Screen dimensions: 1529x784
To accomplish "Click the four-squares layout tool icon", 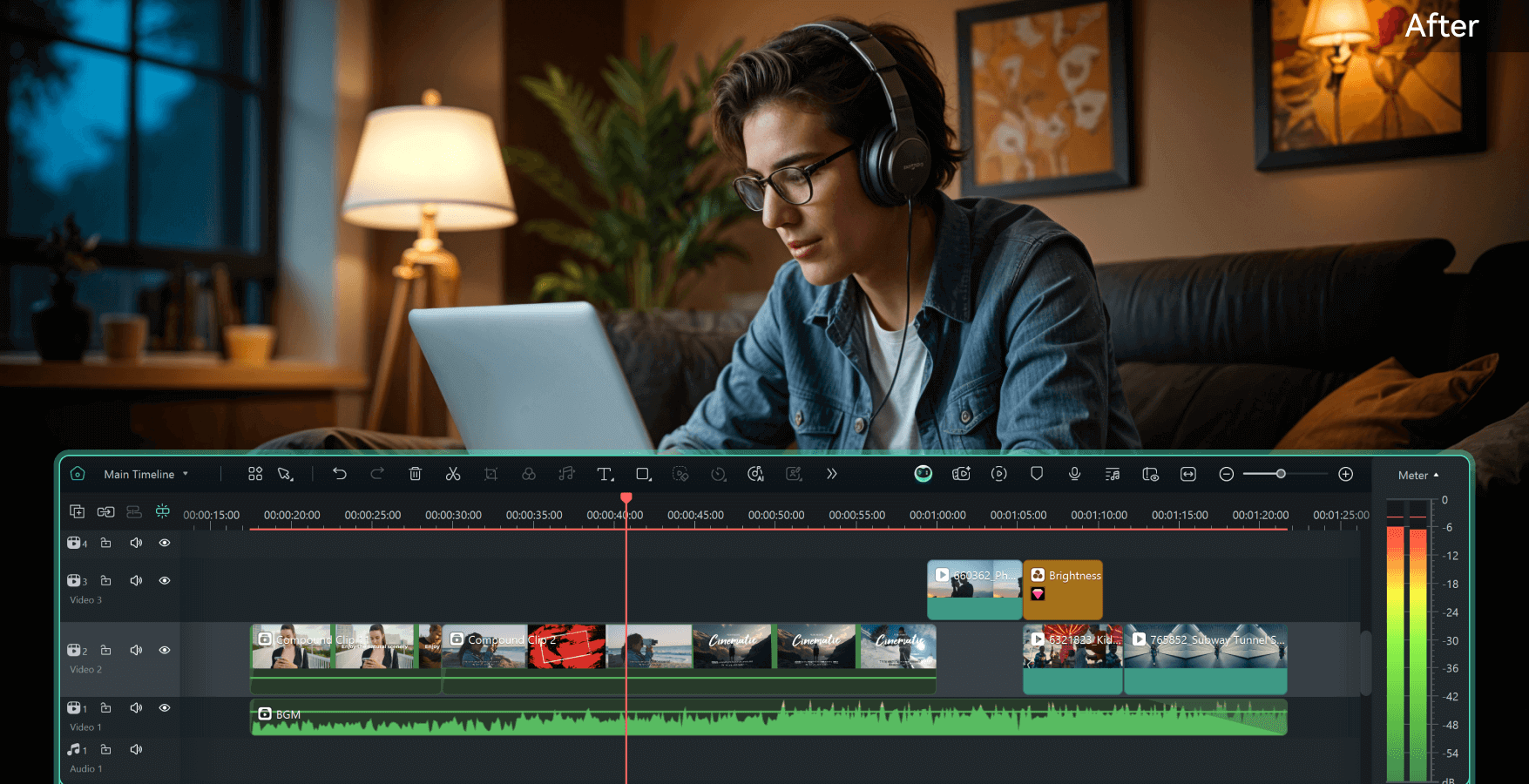I will [255, 474].
